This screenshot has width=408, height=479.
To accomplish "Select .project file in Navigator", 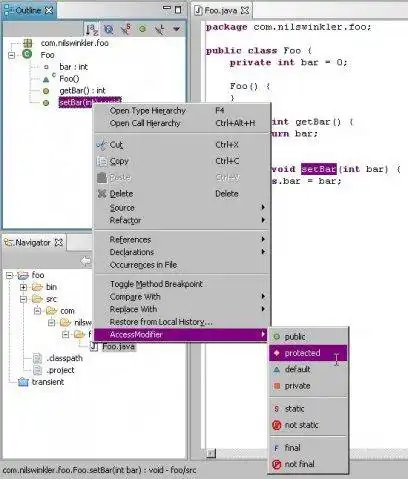I will 60,370.
